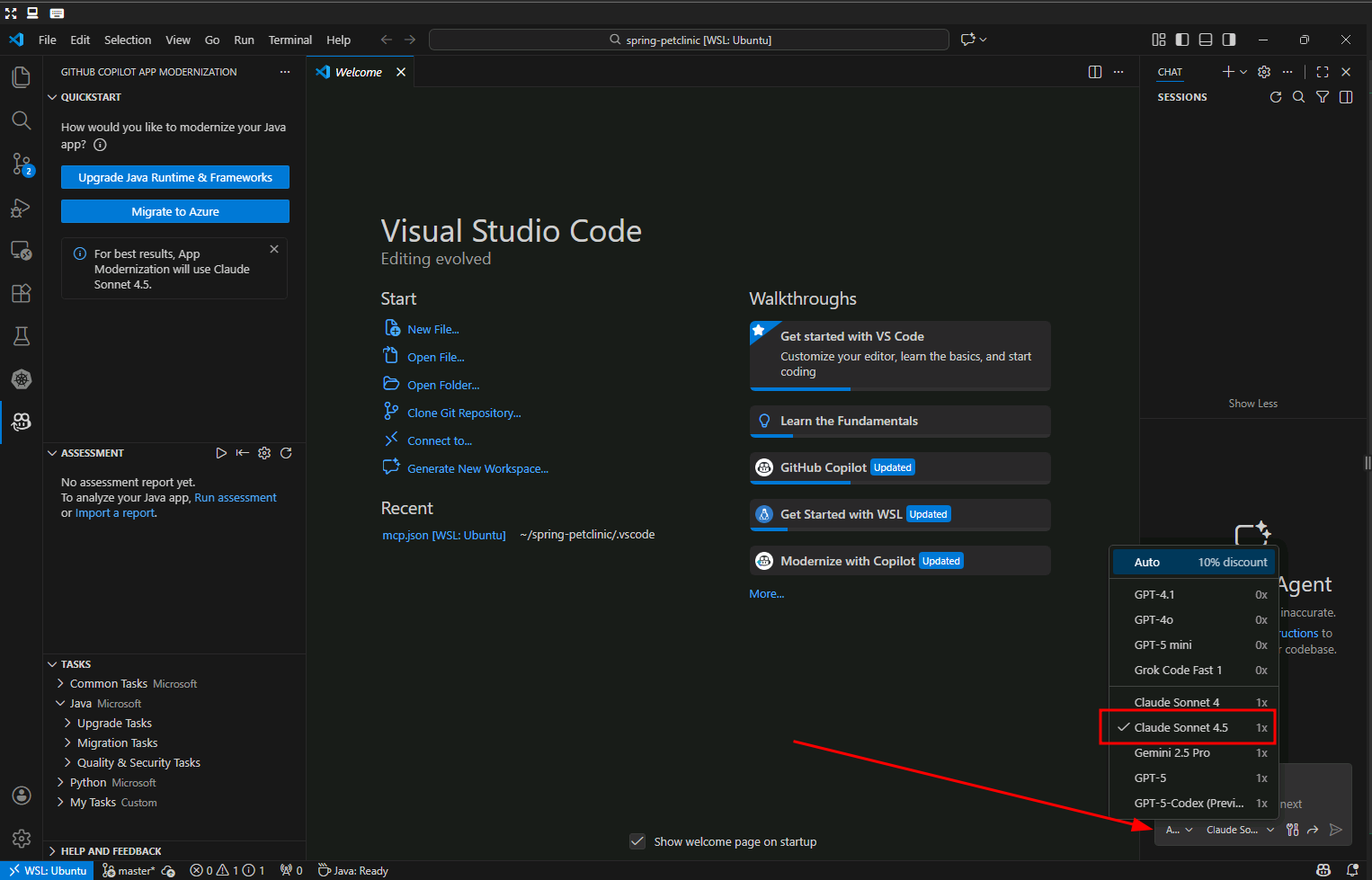Open the Extensions view in activity bar

(x=21, y=293)
